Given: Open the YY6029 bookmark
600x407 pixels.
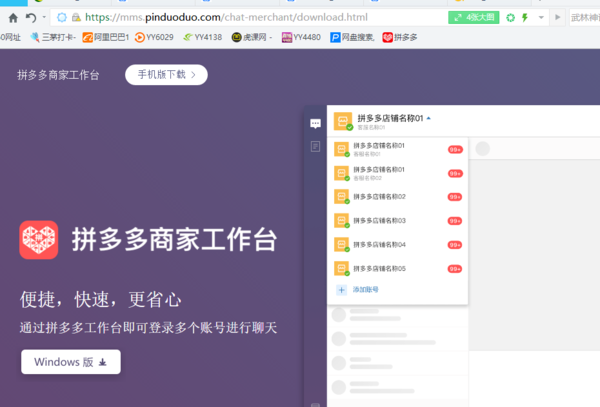Looking at the screenshot, I should 154,37.
